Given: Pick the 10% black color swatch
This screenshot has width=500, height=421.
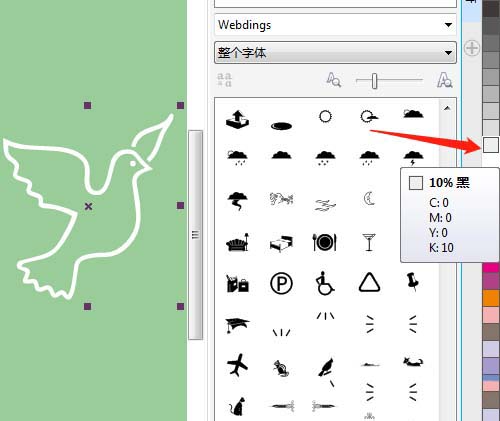Looking at the screenshot, I should click(x=491, y=145).
